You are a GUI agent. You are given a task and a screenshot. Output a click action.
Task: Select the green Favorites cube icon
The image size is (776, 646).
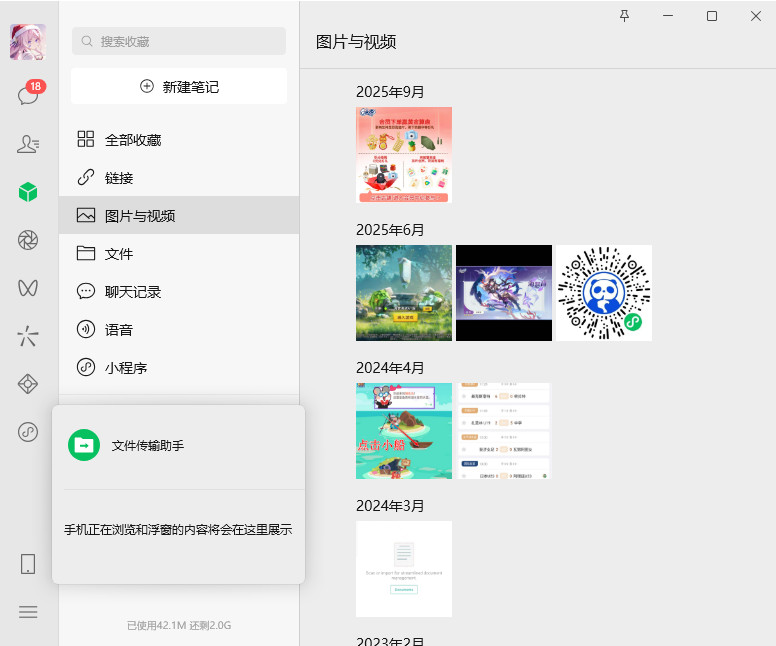point(28,192)
